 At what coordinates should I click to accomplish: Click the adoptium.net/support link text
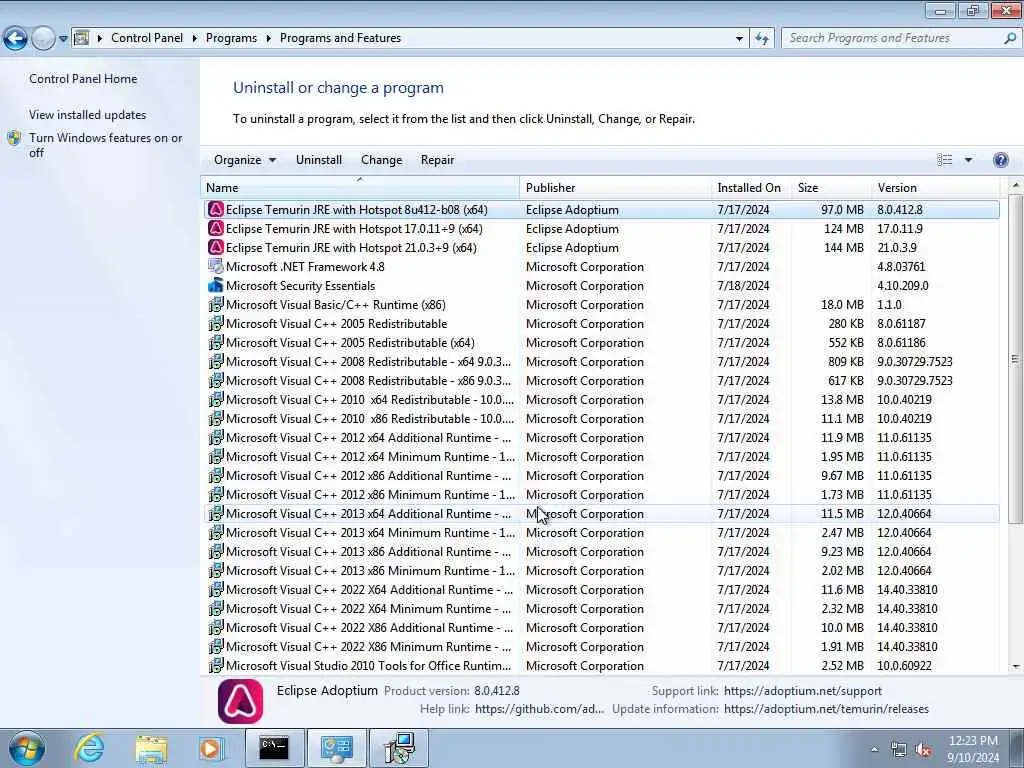[x=803, y=691]
